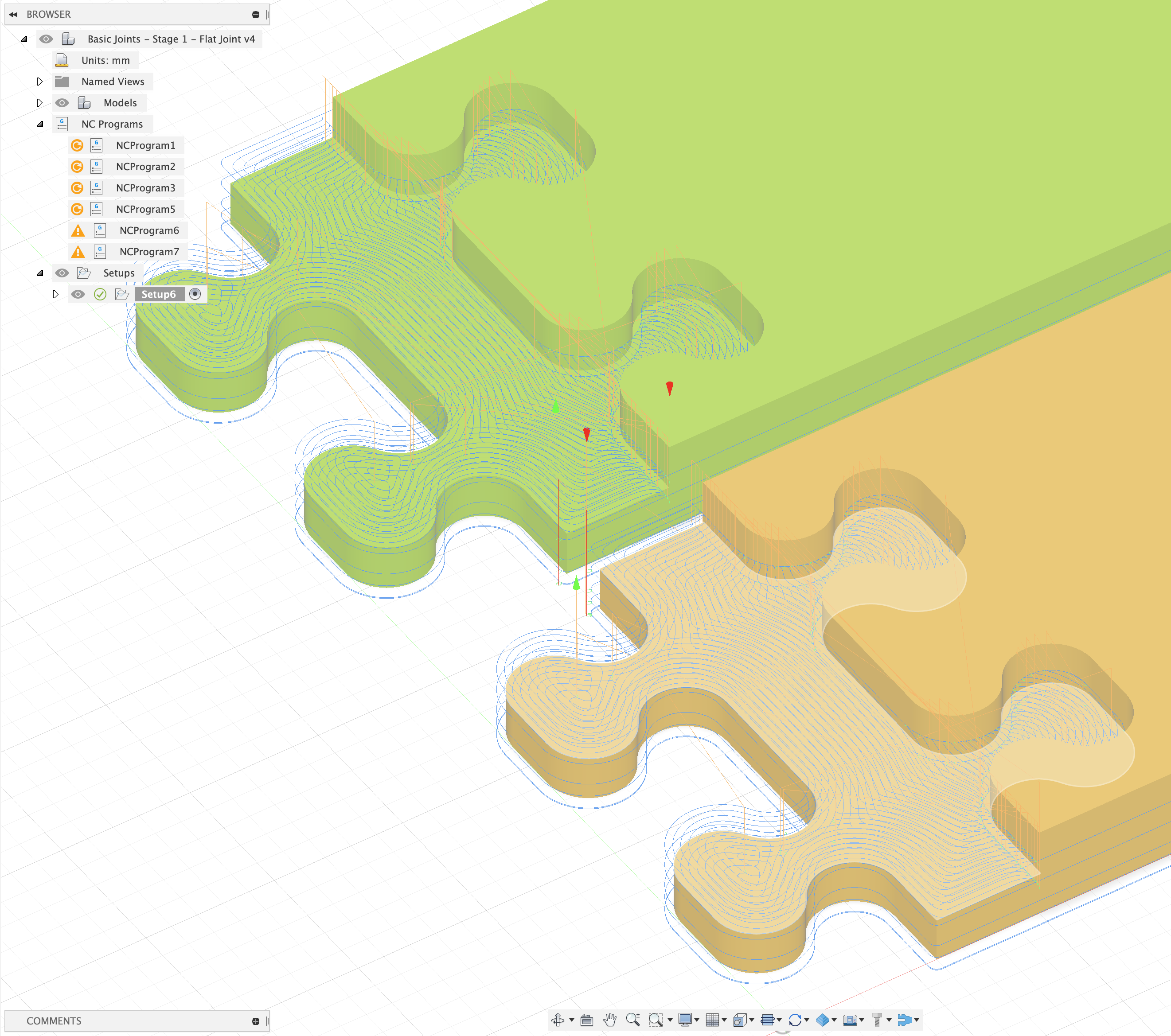This screenshot has height=1036, width=1171.
Task: Minimize the Browser panel with the minus button
Action: tap(255, 14)
